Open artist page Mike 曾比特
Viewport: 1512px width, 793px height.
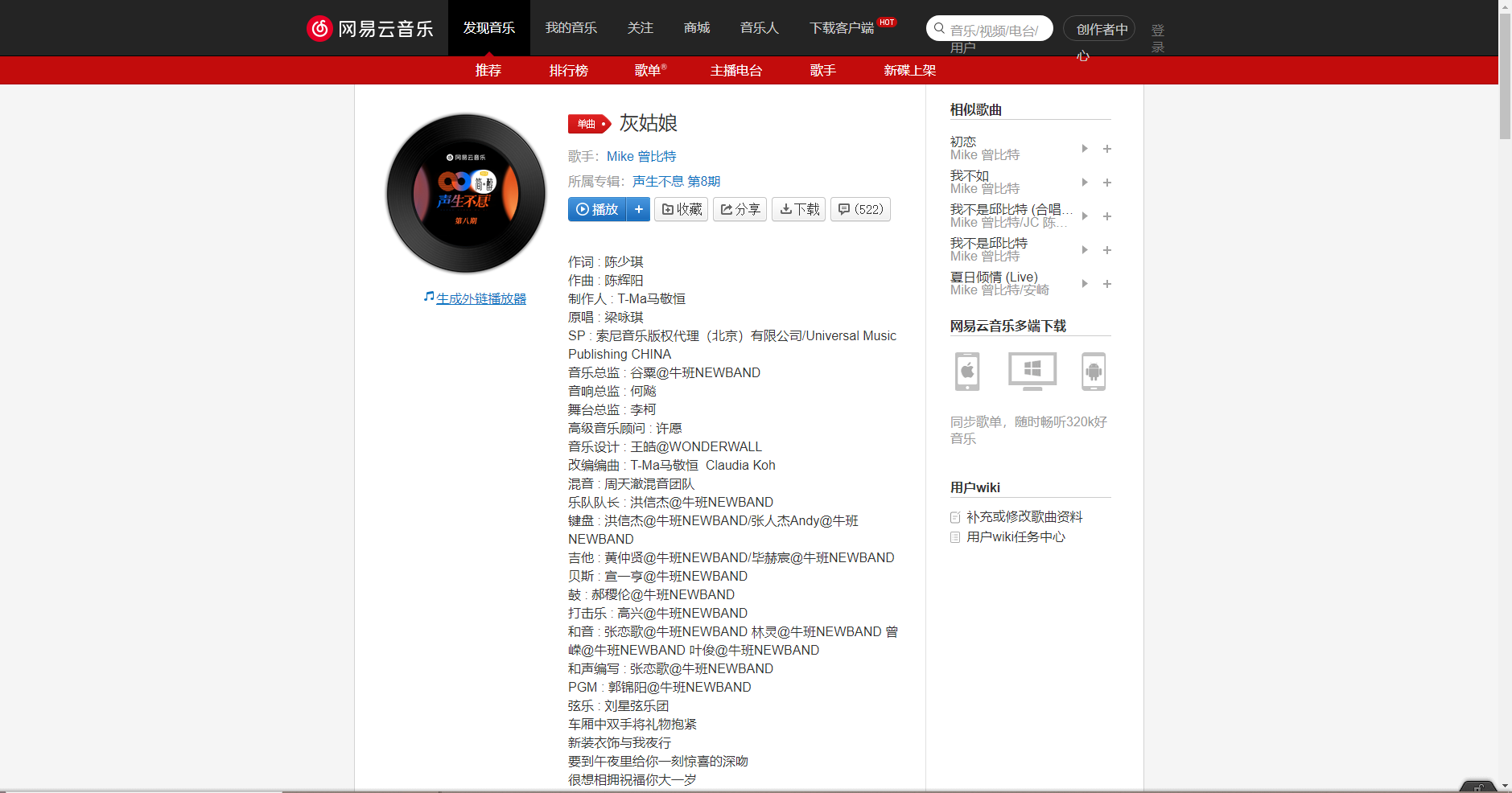point(640,155)
